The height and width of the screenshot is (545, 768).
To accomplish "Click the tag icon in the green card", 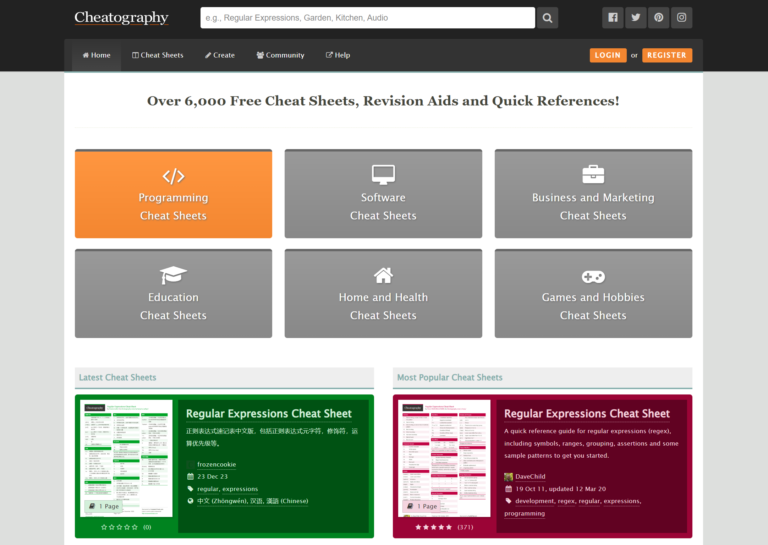I will coord(191,489).
